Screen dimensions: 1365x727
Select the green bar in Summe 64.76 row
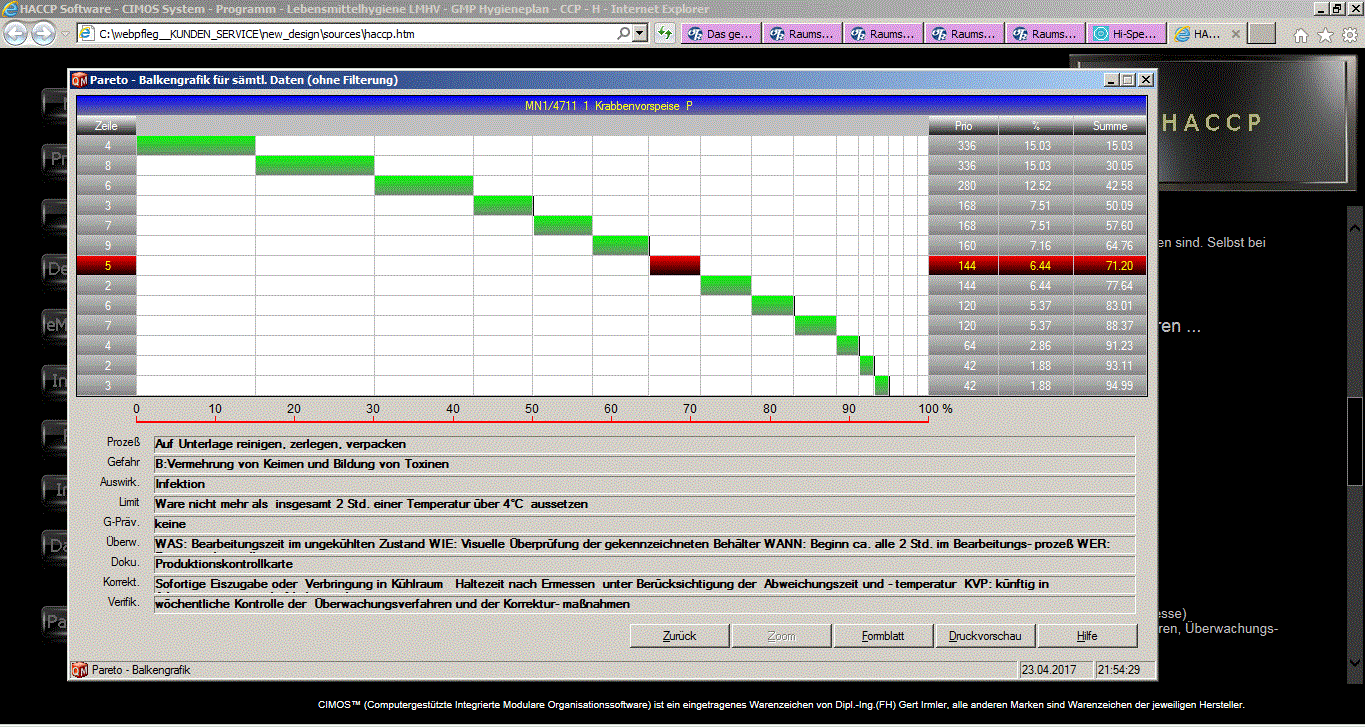(x=621, y=245)
